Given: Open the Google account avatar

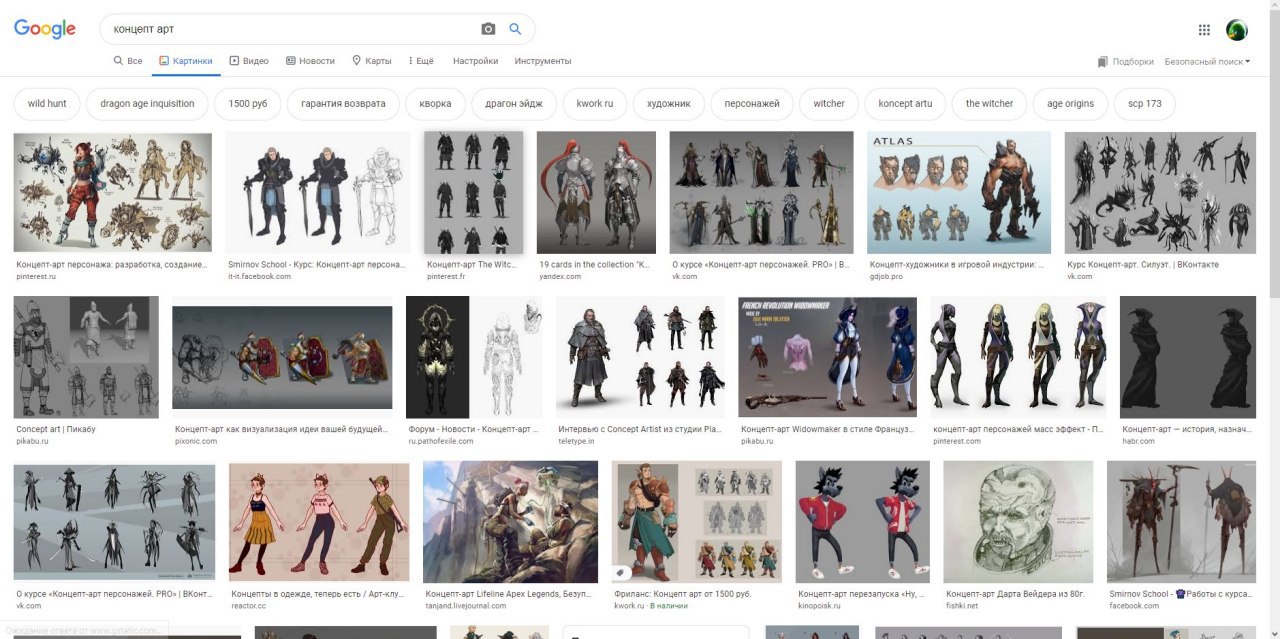Looking at the screenshot, I should click(x=1237, y=30).
